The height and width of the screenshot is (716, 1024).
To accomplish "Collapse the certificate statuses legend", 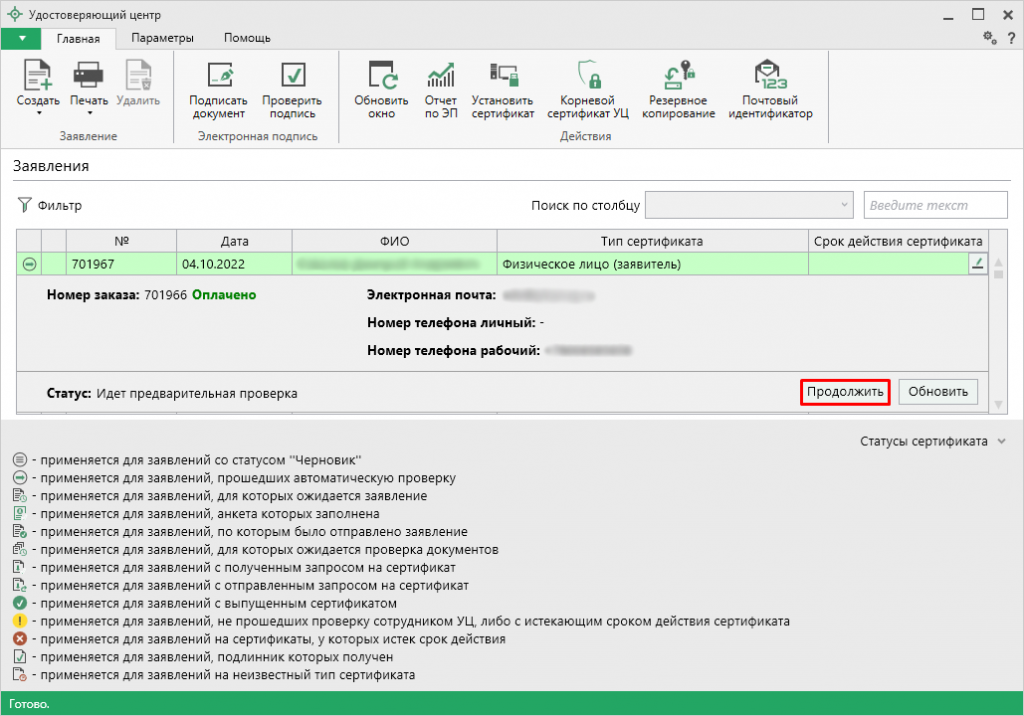I will pyautogui.click(x=1000, y=441).
